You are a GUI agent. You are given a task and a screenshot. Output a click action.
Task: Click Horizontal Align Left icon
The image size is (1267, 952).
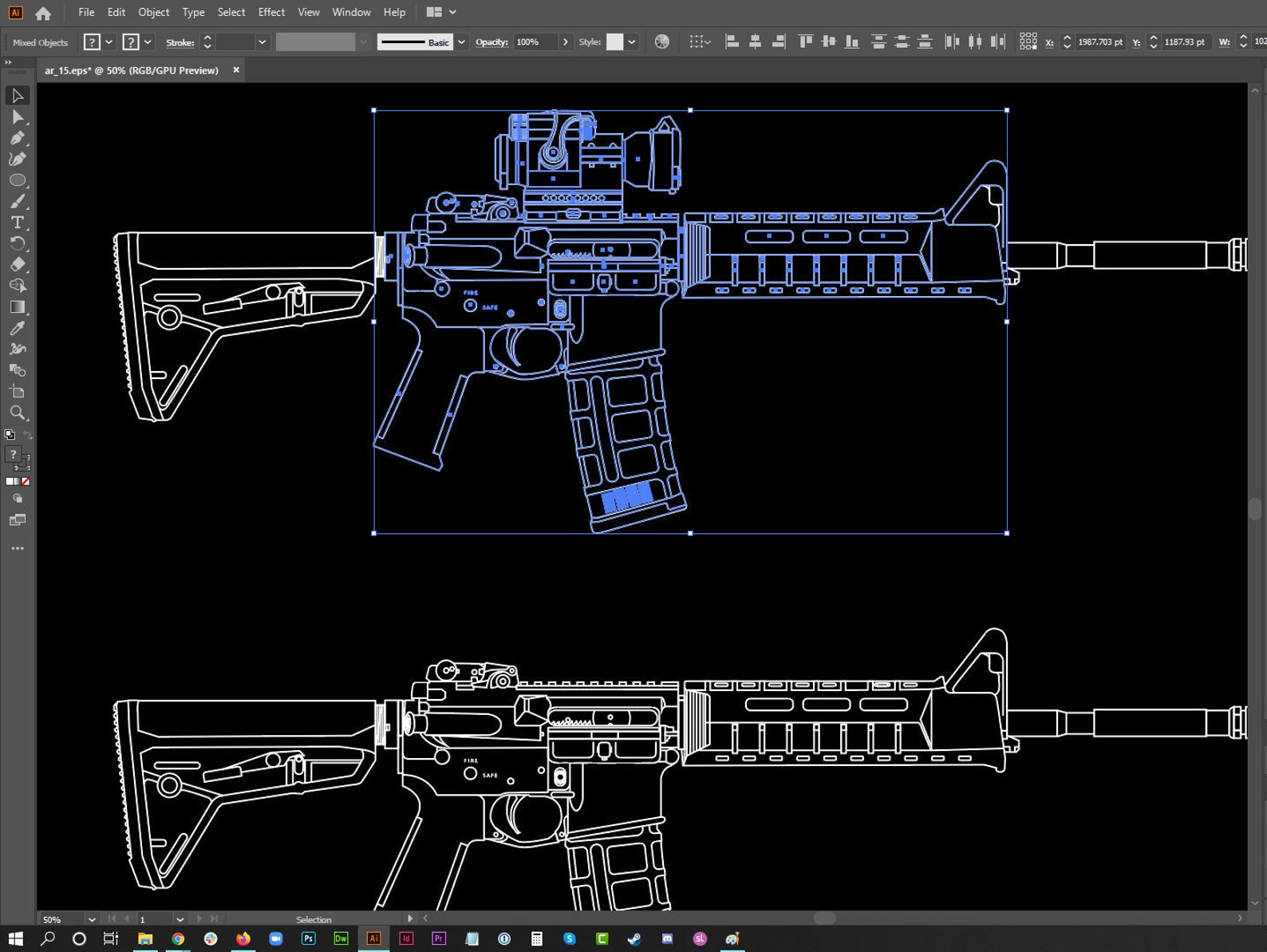[x=732, y=41]
